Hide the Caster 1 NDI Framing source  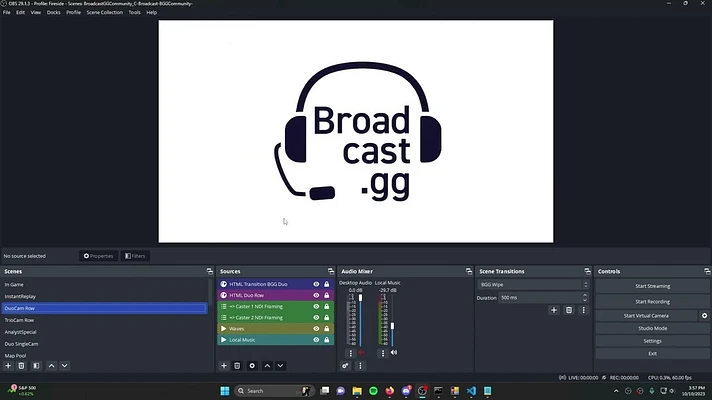tap(316, 306)
